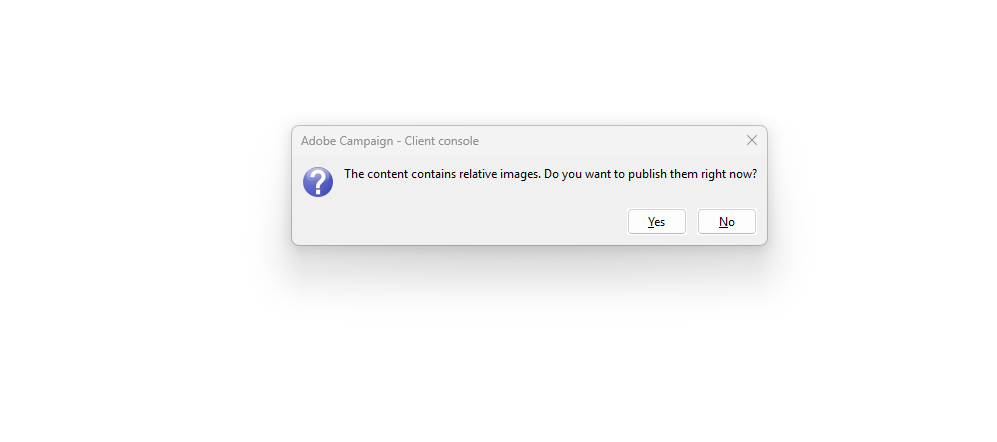
Task: Choose Yes in the Client console prompt
Action: click(656, 222)
